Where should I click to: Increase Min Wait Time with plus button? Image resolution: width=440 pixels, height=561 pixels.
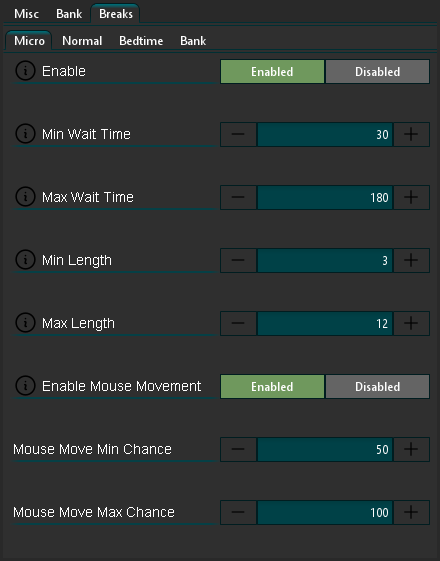[x=411, y=135]
